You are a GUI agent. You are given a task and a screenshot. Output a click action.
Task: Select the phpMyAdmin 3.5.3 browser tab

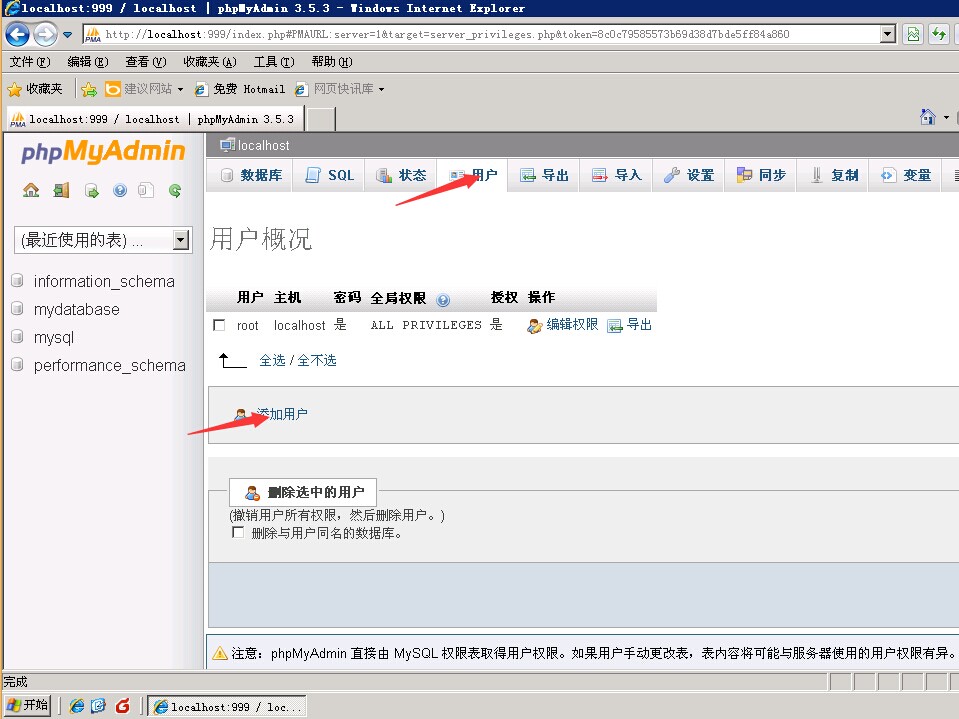pos(155,119)
